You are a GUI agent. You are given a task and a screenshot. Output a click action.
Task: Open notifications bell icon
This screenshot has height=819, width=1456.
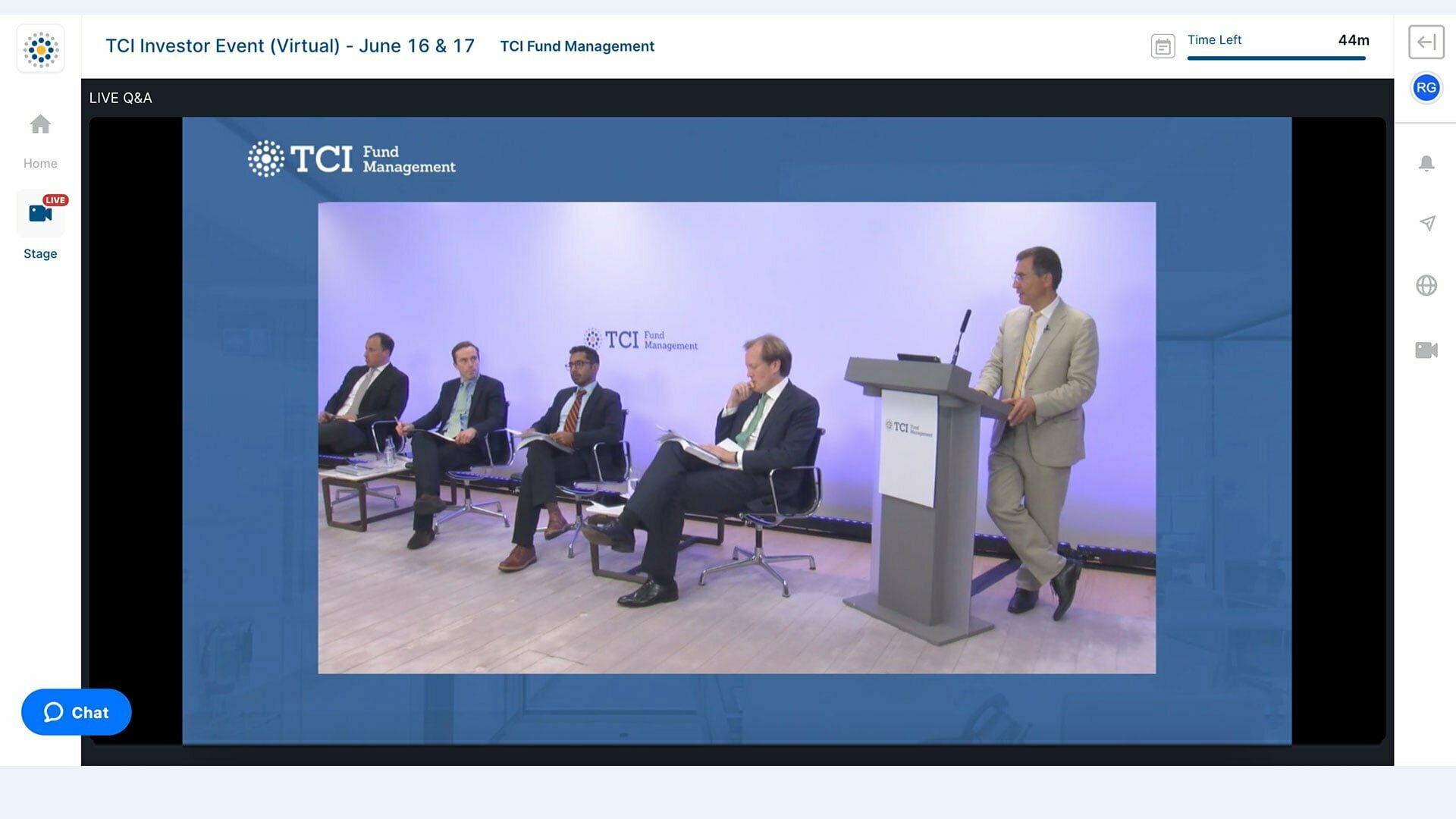tap(1426, 163)
